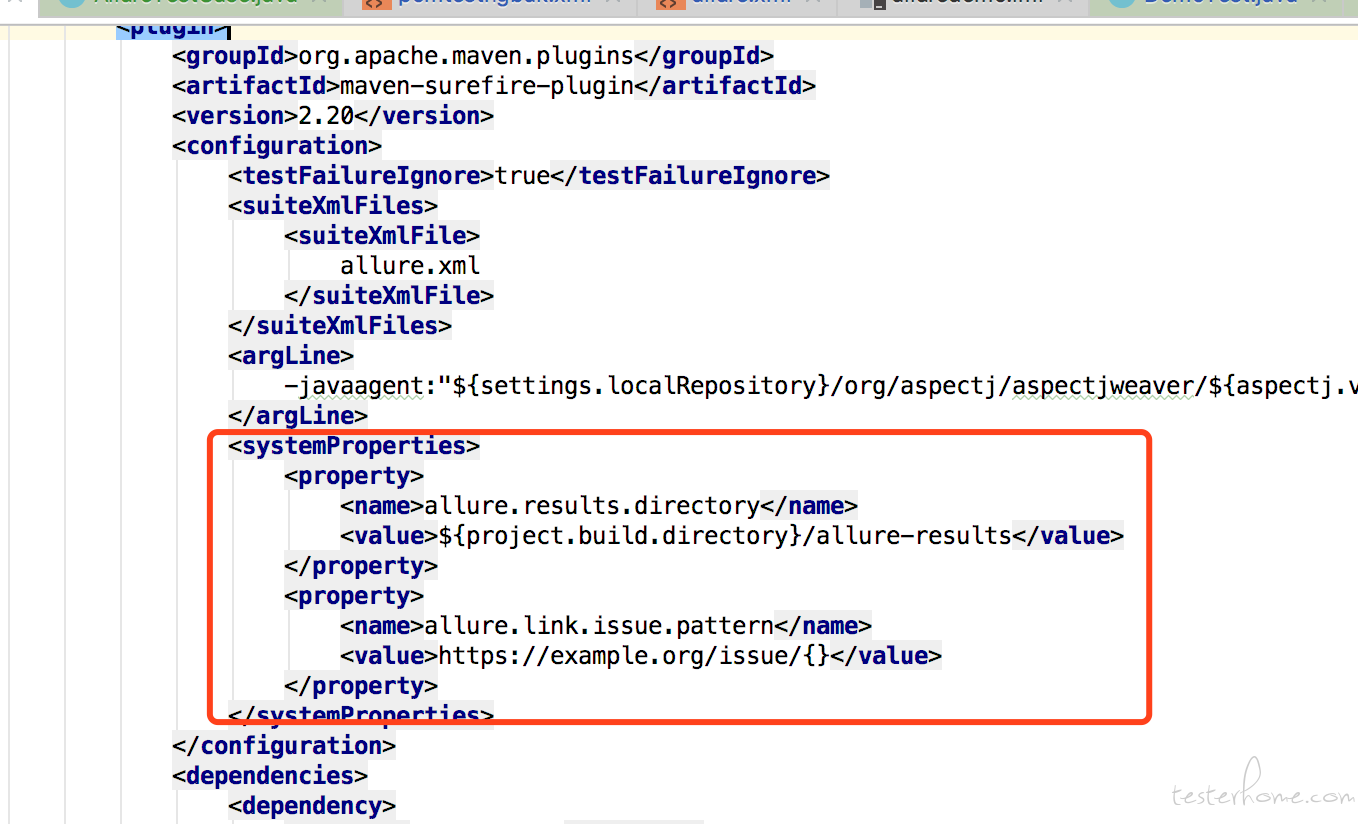The height and width of the screenshot is (824, 1358).
Task: Click the -javaagent settings.localRepository line
Action: click(821, 385)
